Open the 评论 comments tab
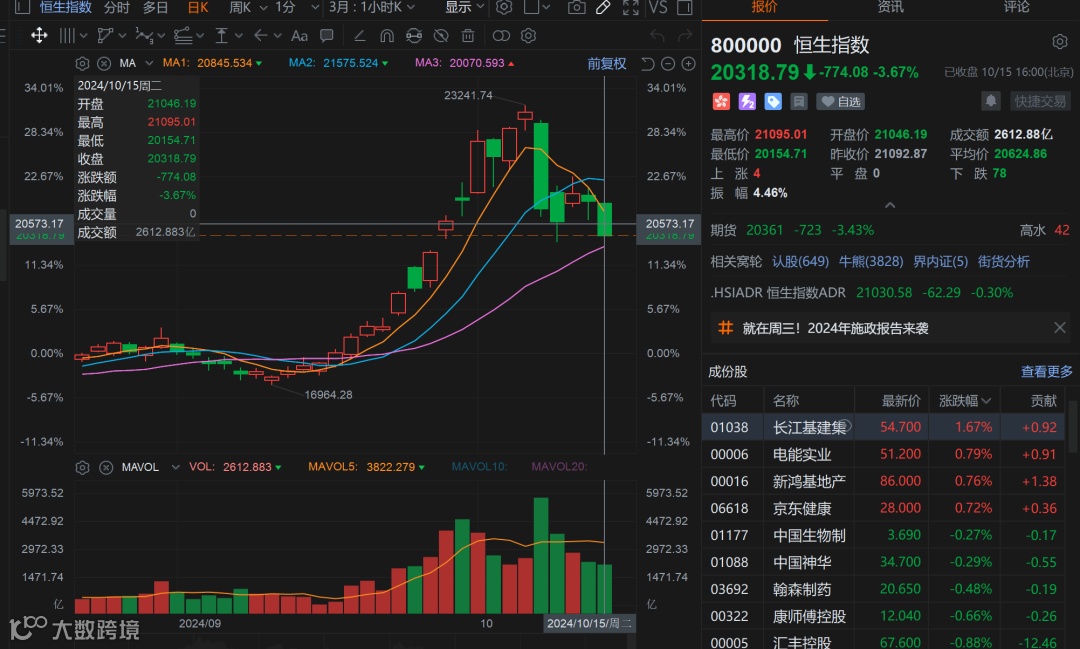Screen dimensions: 1080x649 [x=1017, y=7]
